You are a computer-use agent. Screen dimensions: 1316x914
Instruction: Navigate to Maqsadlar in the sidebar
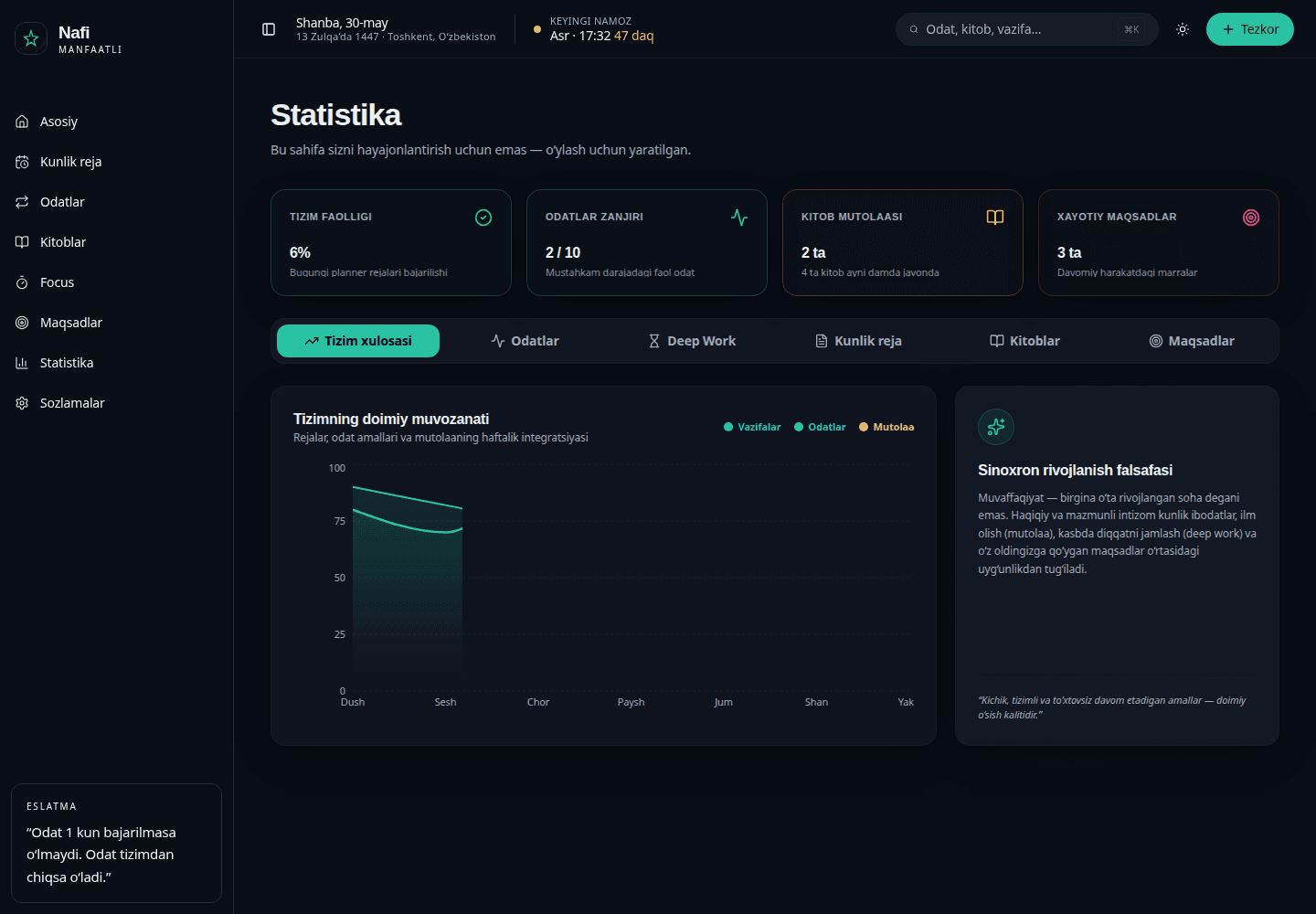pos(117,323)
